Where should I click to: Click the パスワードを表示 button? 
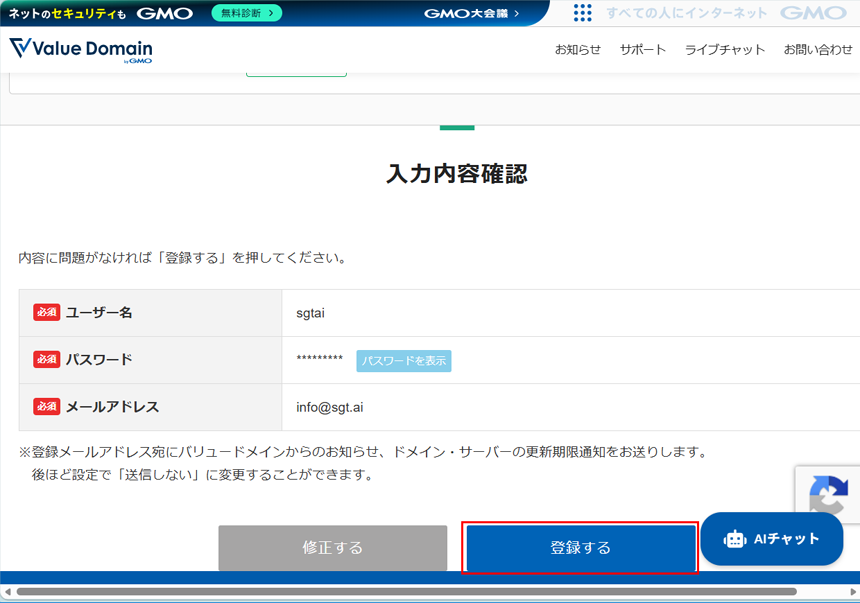(x=404, y=360)
